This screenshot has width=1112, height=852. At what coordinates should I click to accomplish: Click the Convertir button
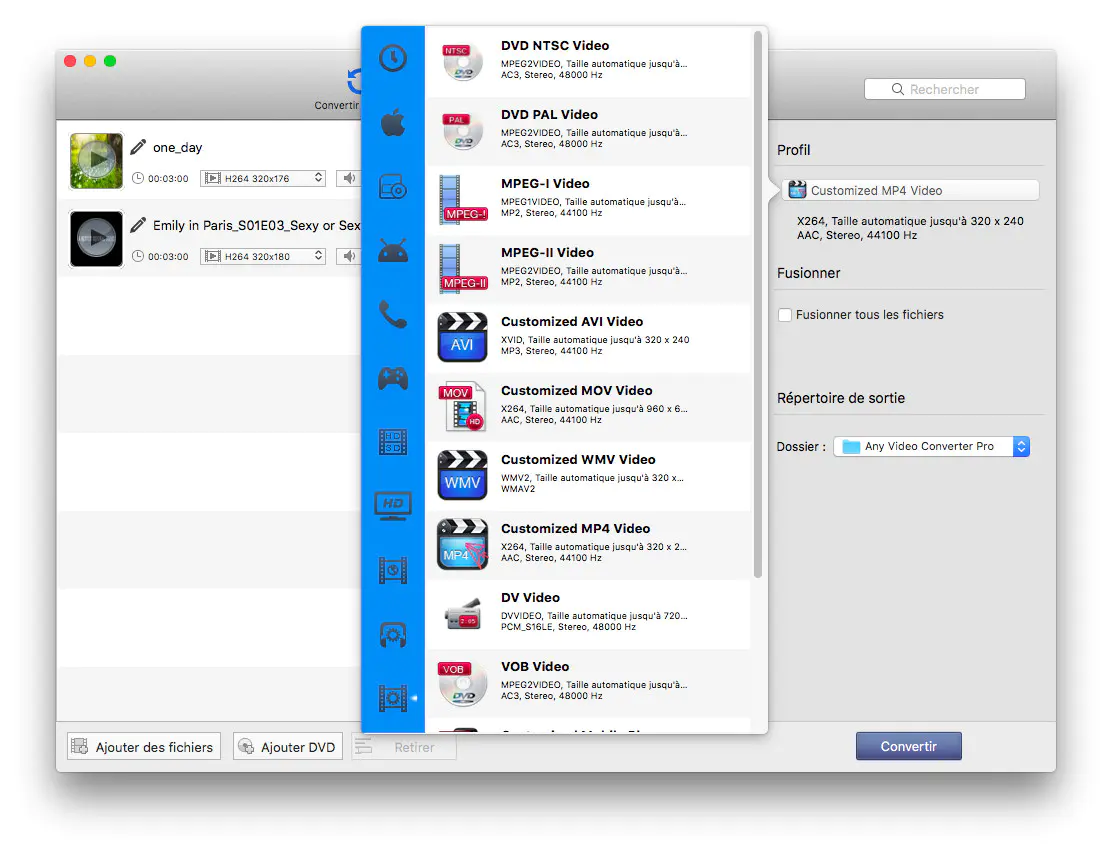tap(908, 746)
